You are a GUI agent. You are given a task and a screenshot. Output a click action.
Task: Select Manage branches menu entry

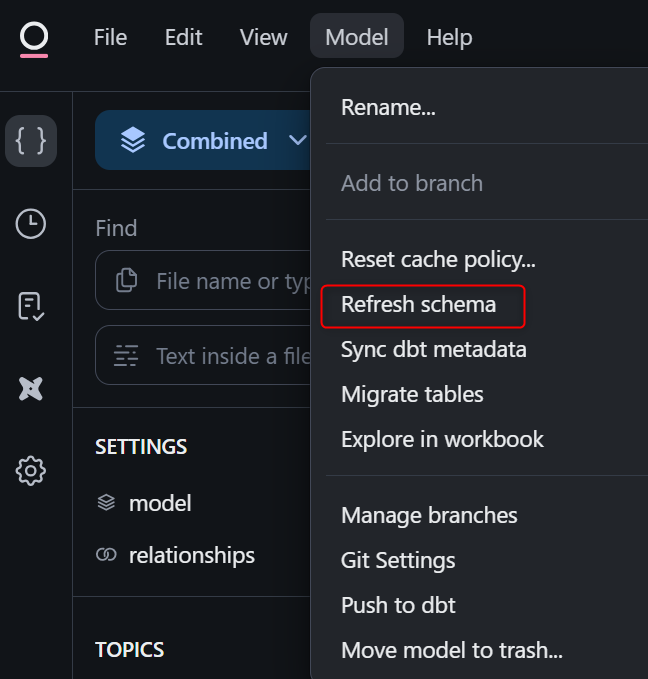[429, 515]
